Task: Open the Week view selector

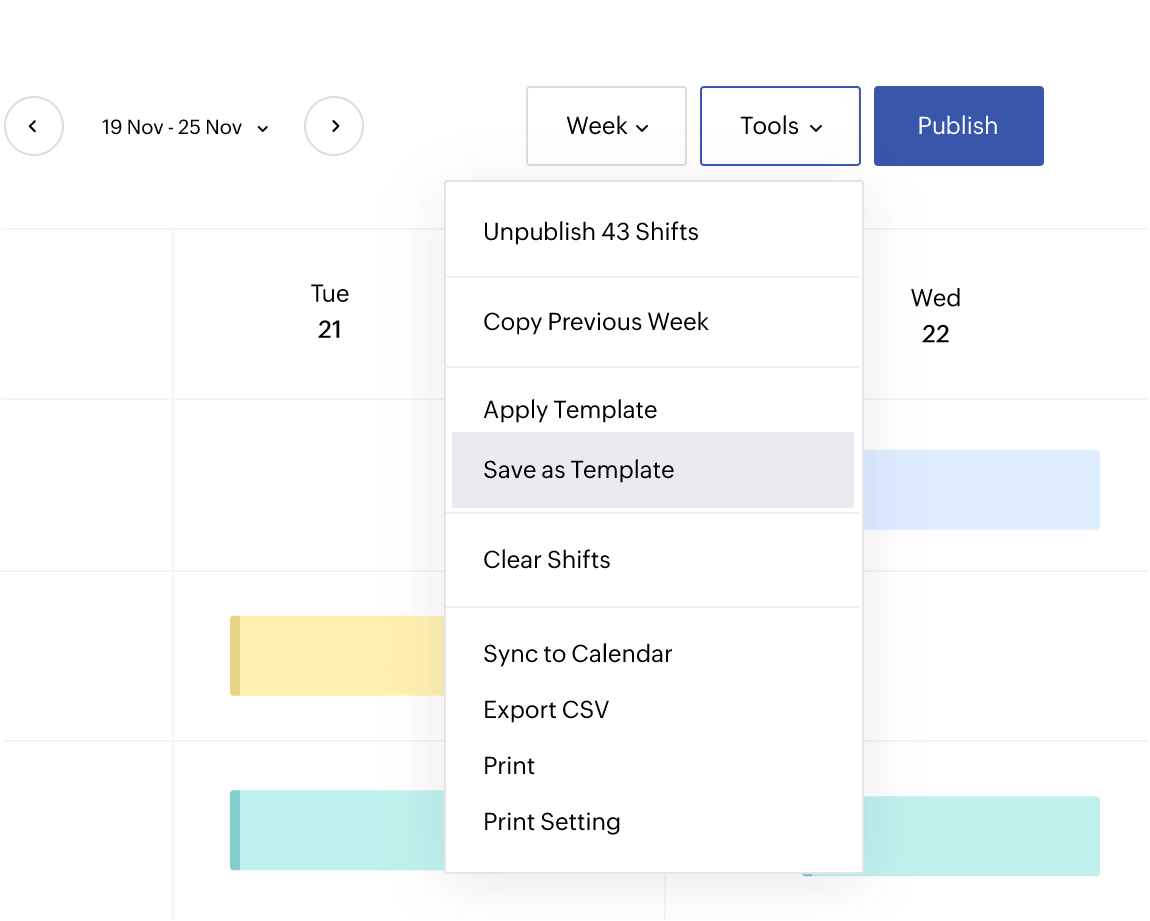Action: point(606,126)
